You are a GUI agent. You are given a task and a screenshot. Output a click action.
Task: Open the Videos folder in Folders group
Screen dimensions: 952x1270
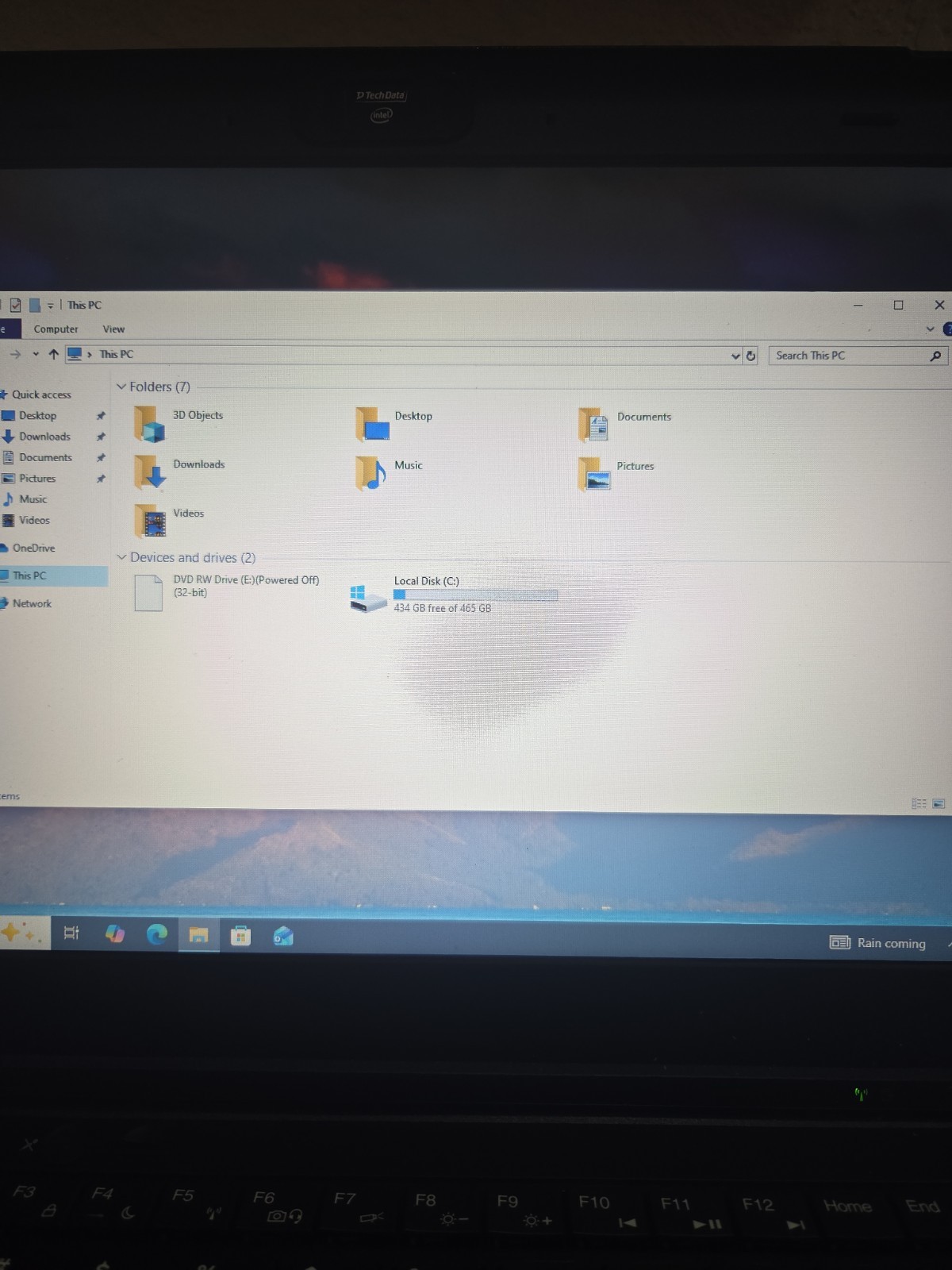tap(170, 521)
